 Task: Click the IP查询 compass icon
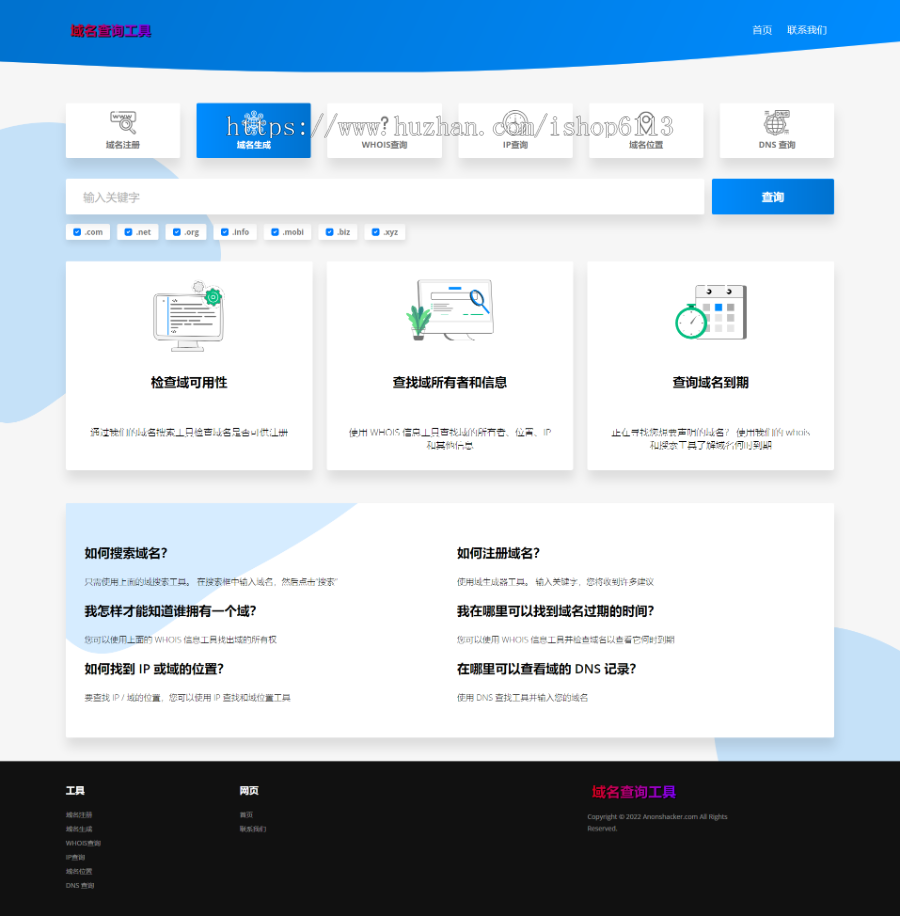tap(515, 123)
